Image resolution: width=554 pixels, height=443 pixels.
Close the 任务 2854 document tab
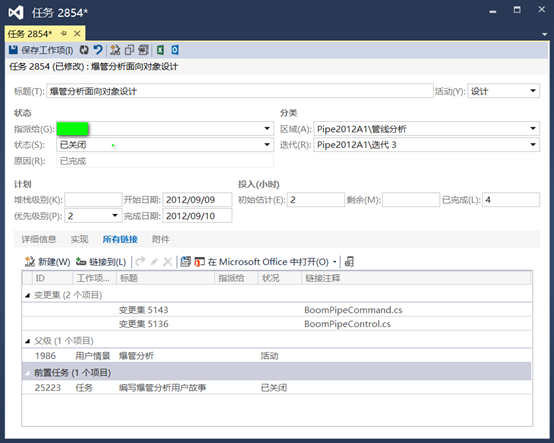77,34
